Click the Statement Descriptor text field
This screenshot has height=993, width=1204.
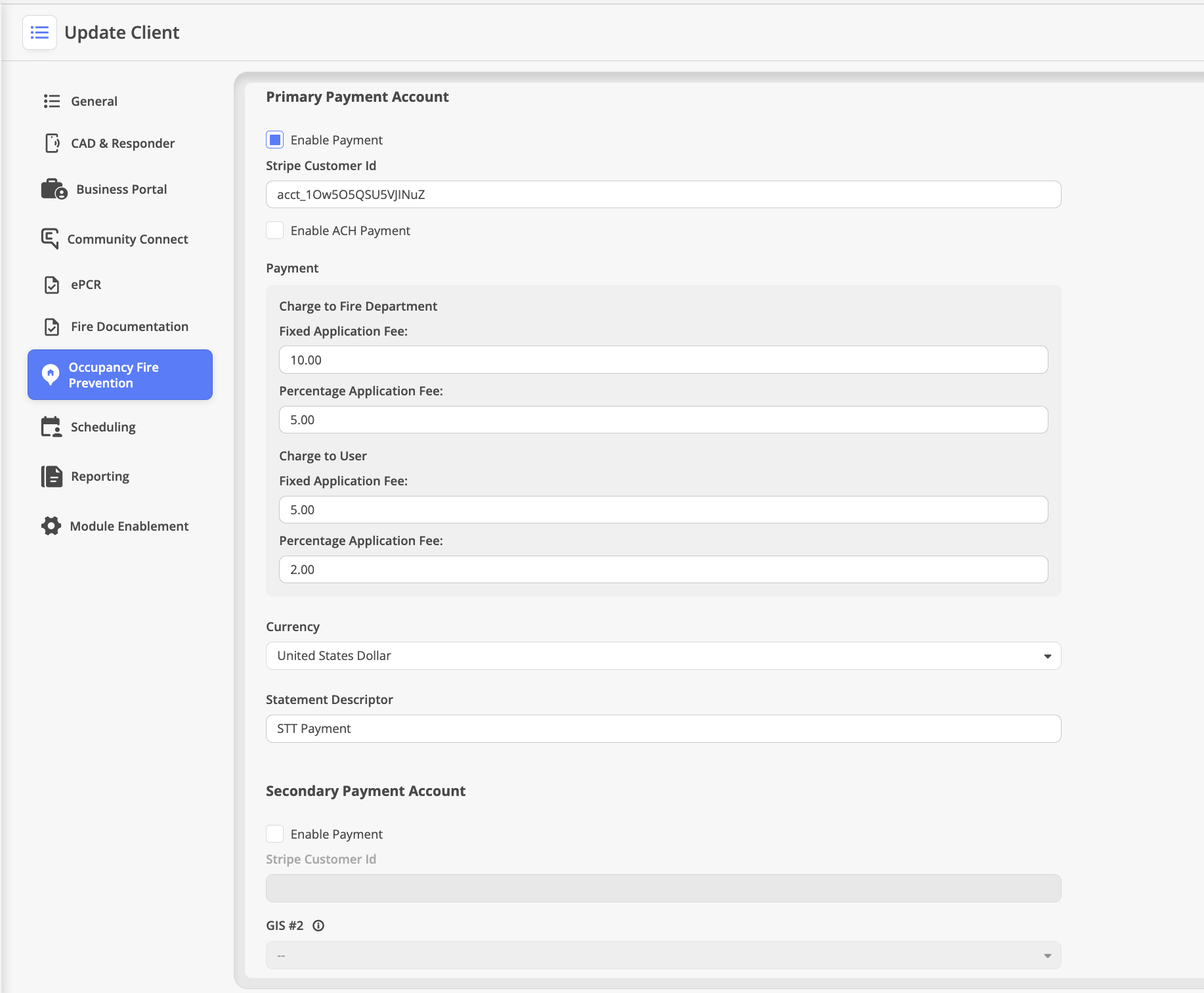click(663, 729)
